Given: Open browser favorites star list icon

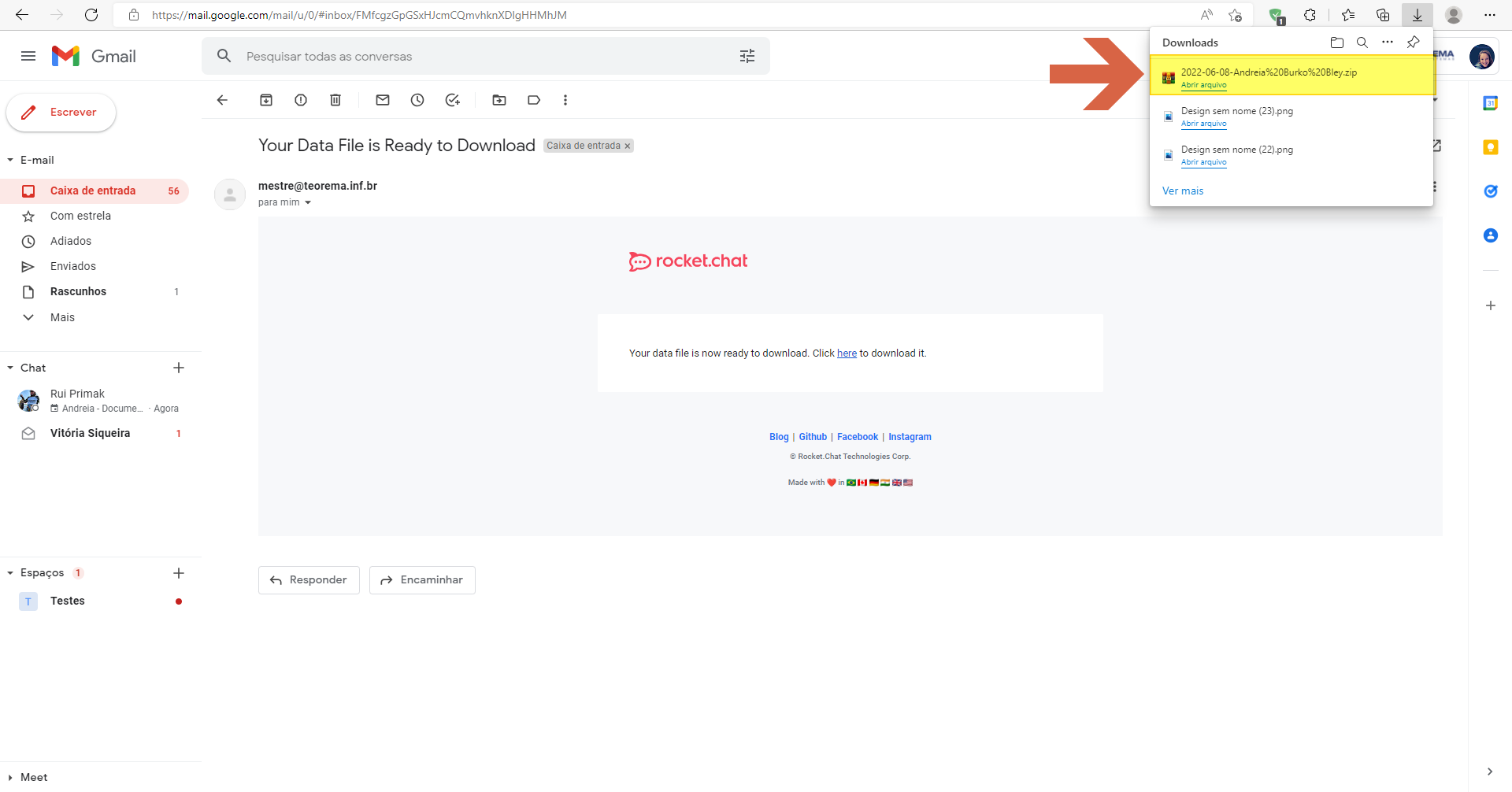Looking at the screenshot, I should 1348,15.
